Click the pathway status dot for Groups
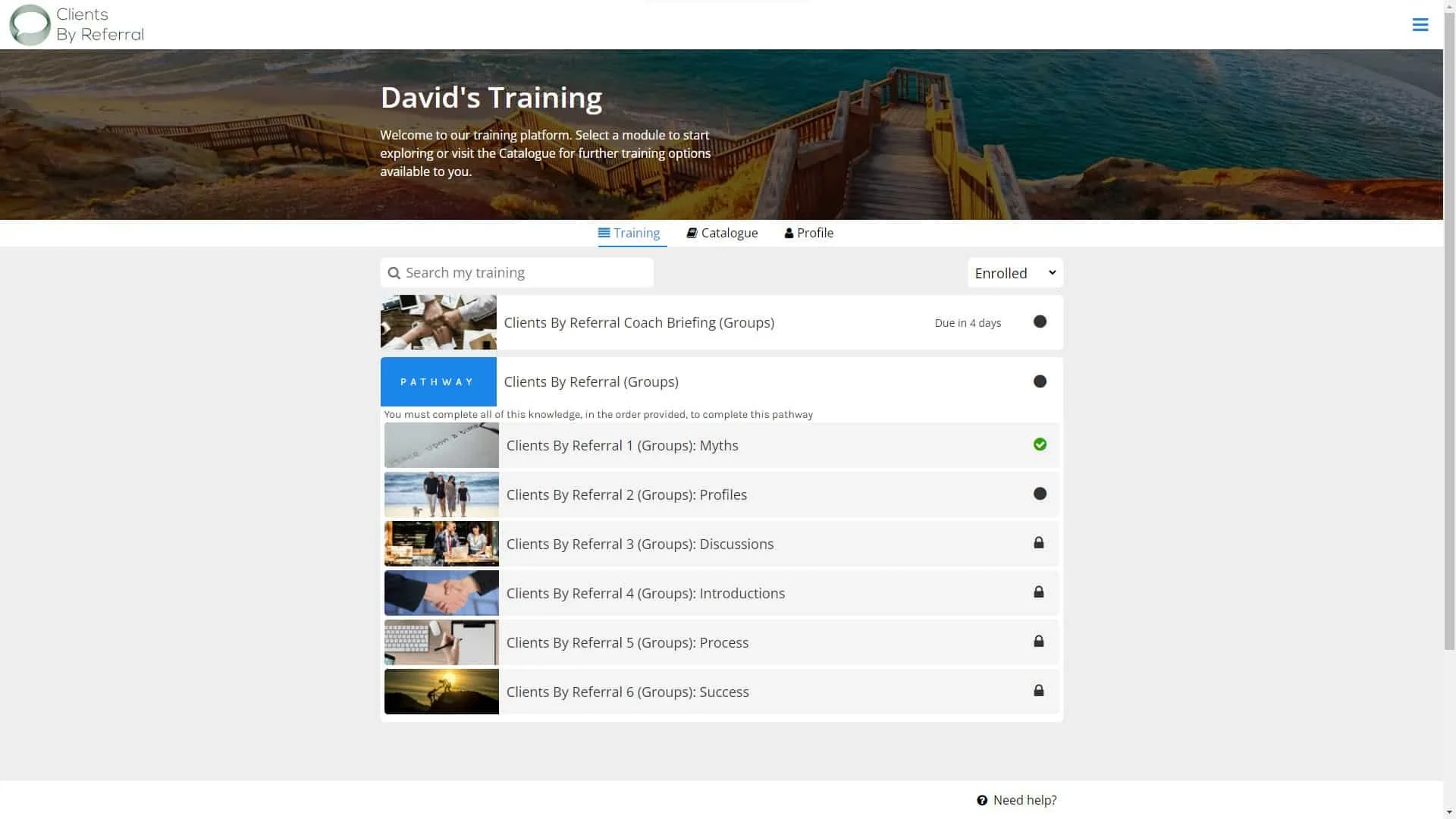 pyautogui.click(x=1040, y=381)
